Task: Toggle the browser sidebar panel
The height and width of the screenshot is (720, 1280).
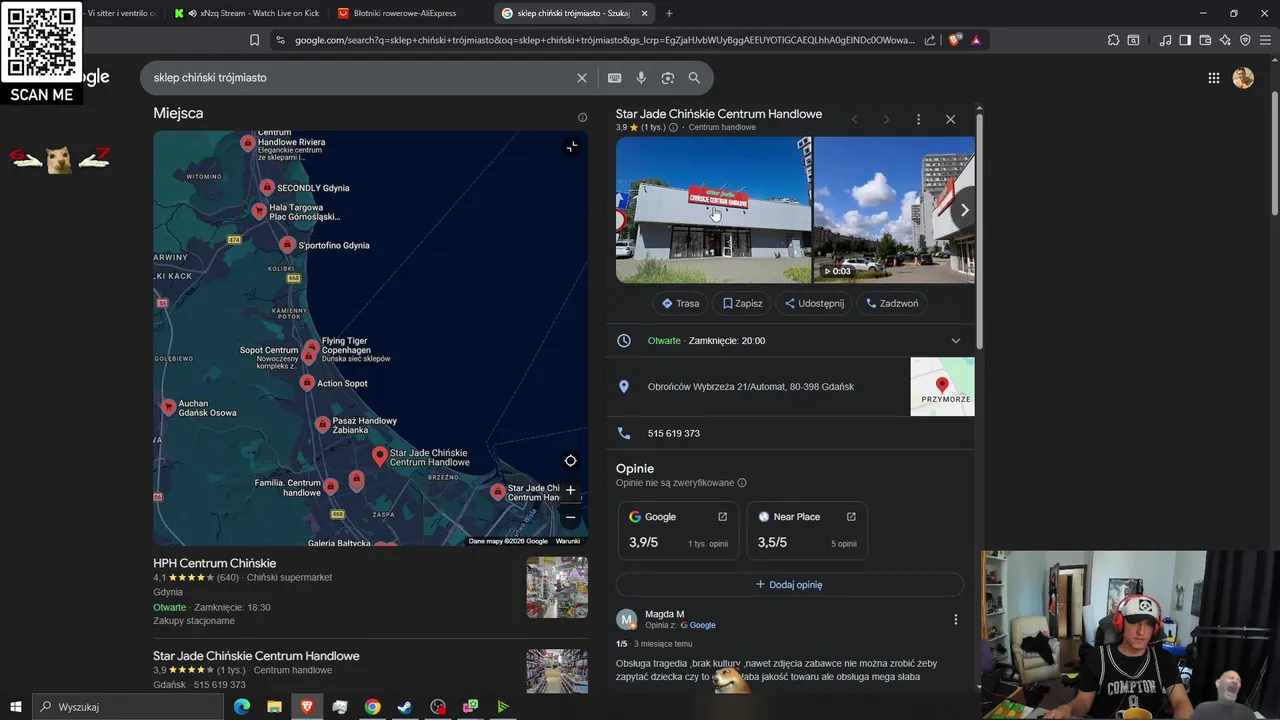Action: pyautogui.click(x=1185, y=40)
